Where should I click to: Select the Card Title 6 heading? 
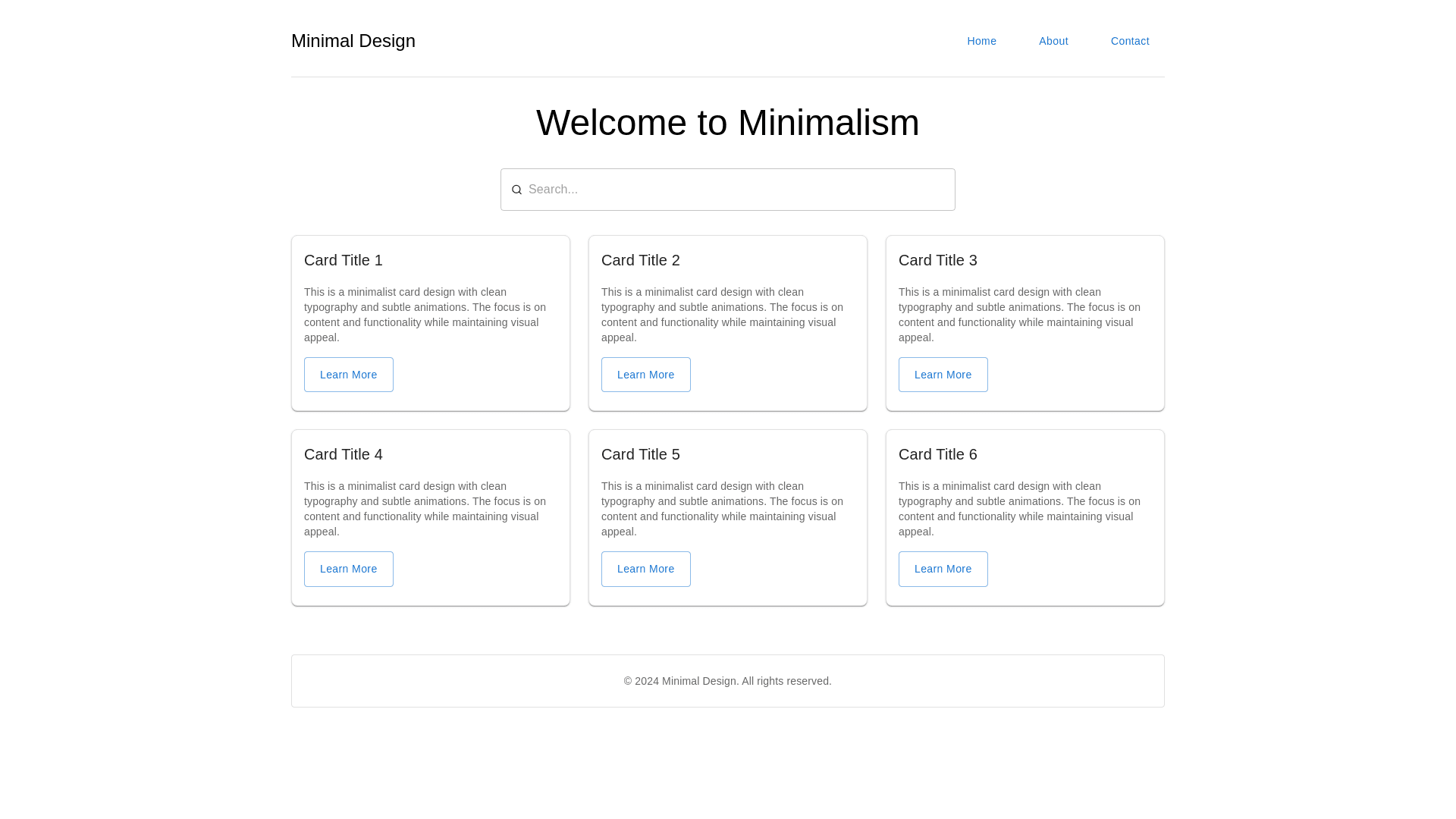tap(938, 454)
